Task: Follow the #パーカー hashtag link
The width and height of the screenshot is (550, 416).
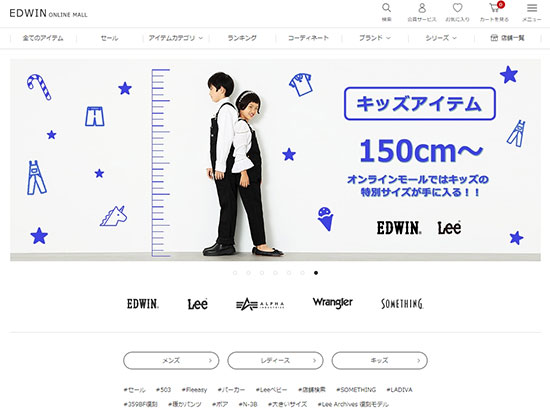Action: coord(232,390)
